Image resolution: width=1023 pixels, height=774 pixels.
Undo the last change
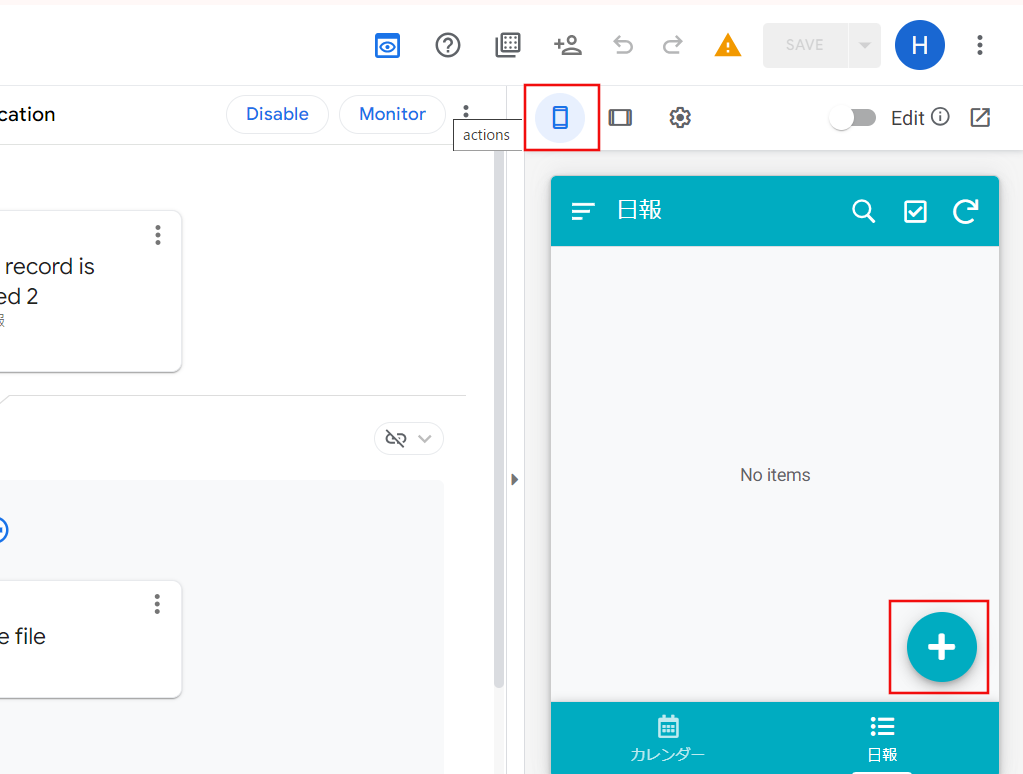(622, 45)
